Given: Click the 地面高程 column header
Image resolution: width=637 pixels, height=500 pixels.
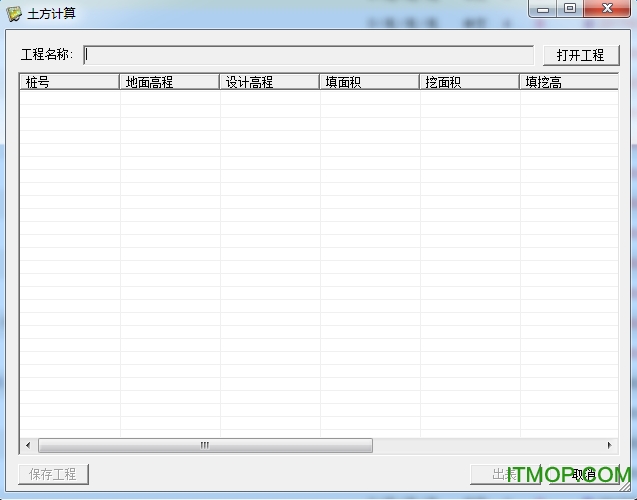Looking at the screenshot, I should [x=169, y=82].
